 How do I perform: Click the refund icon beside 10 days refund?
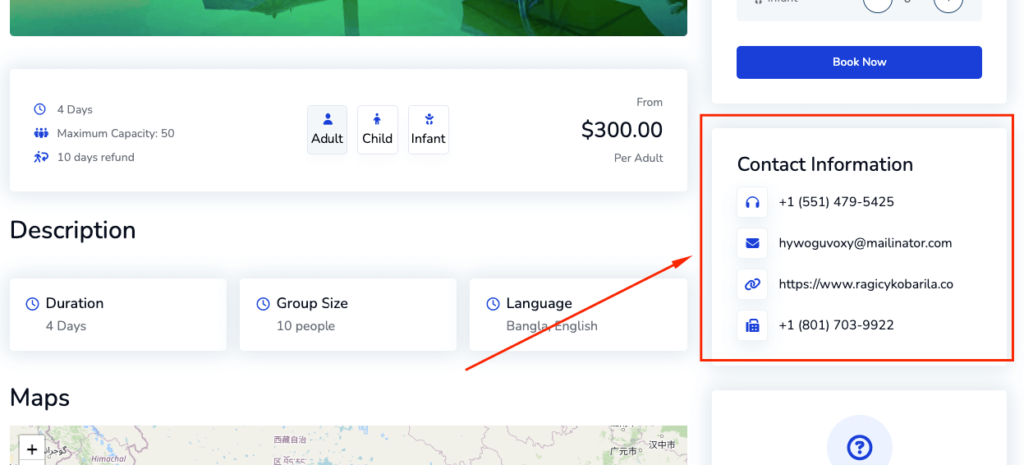coord(41,157)
